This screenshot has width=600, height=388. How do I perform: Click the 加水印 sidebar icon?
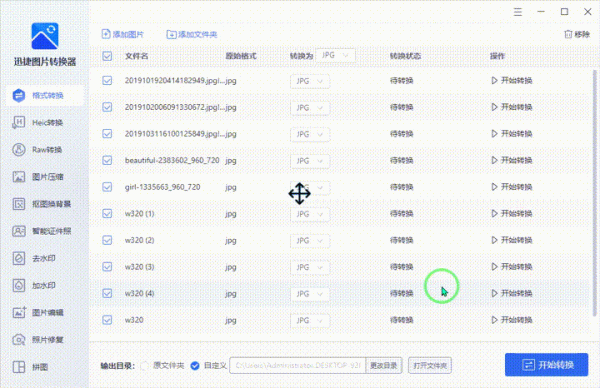pos(19,285)
